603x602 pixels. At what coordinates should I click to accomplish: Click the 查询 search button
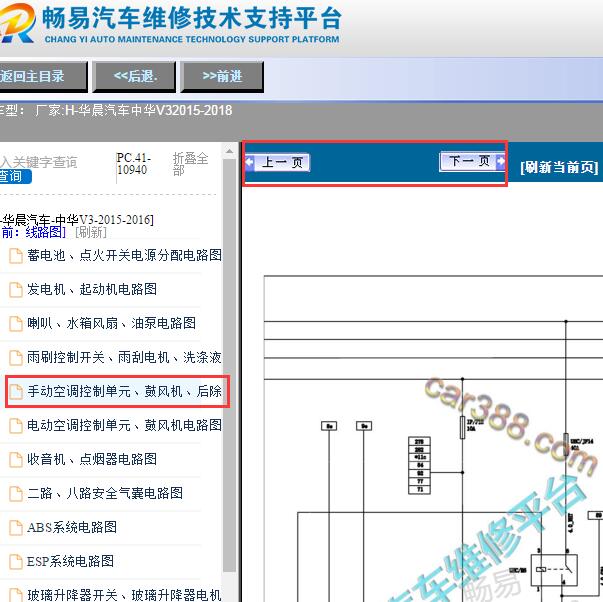(15, 177)
